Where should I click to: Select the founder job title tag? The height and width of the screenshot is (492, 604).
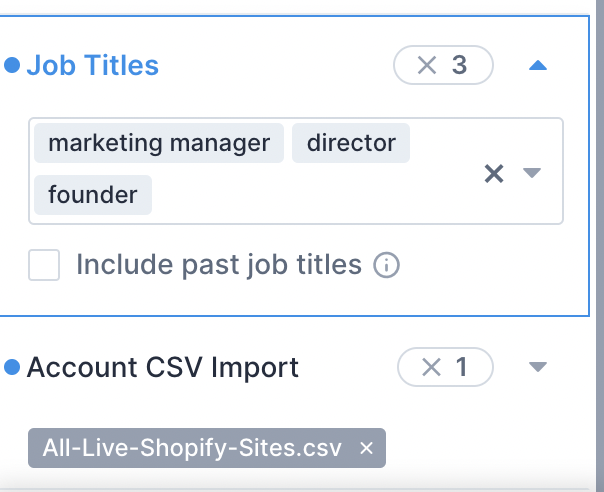(93, 195)
